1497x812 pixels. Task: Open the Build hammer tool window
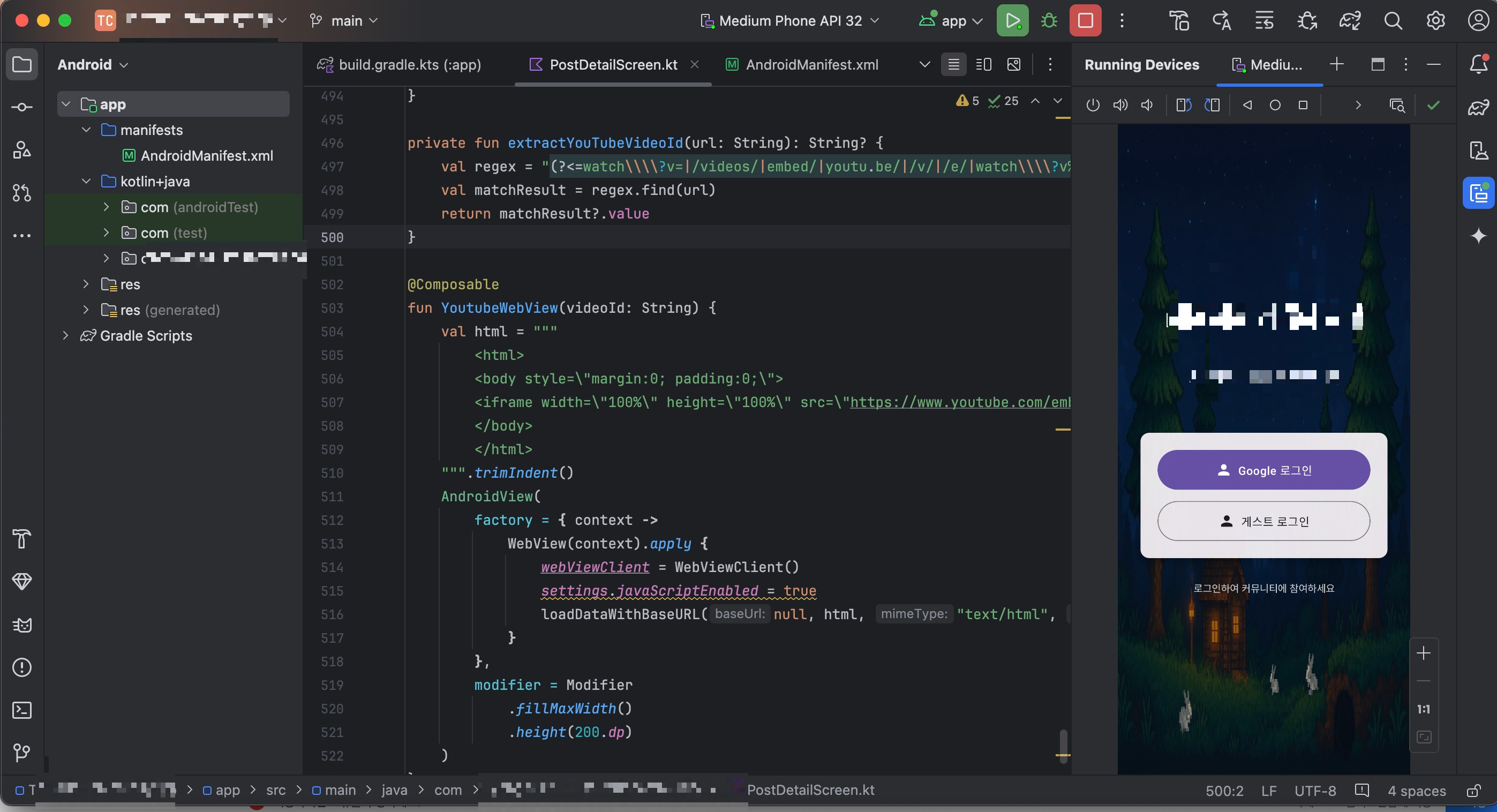click(22, 539)
